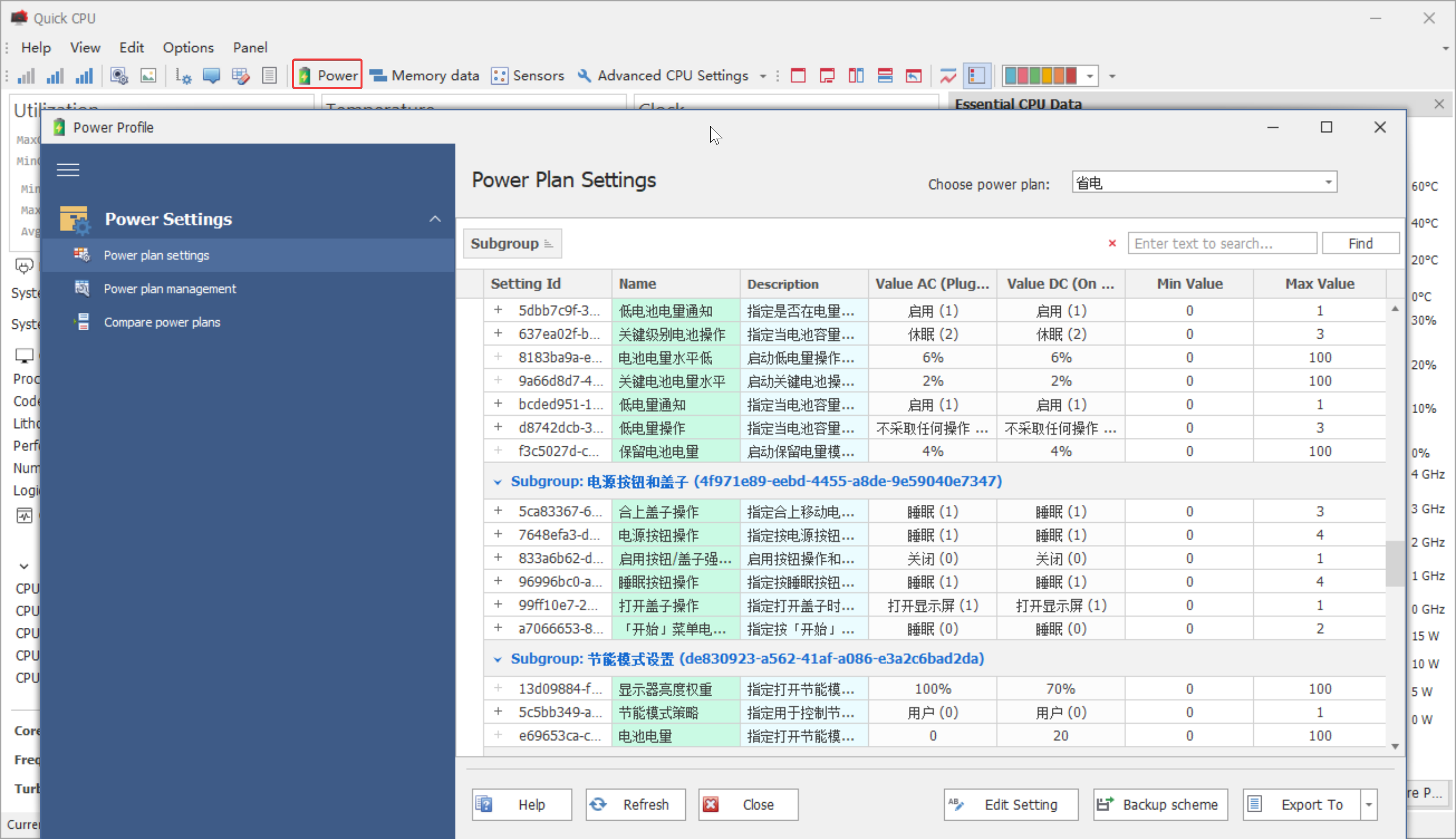Click the Edit Setting button
Viewport: 1456px width, 839px height.
(1010, 804)
